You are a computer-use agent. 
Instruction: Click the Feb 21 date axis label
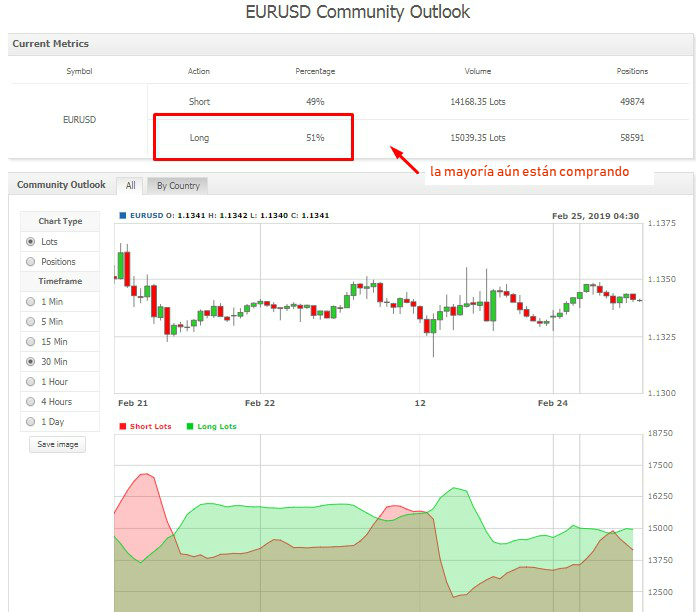pos(133,403)
